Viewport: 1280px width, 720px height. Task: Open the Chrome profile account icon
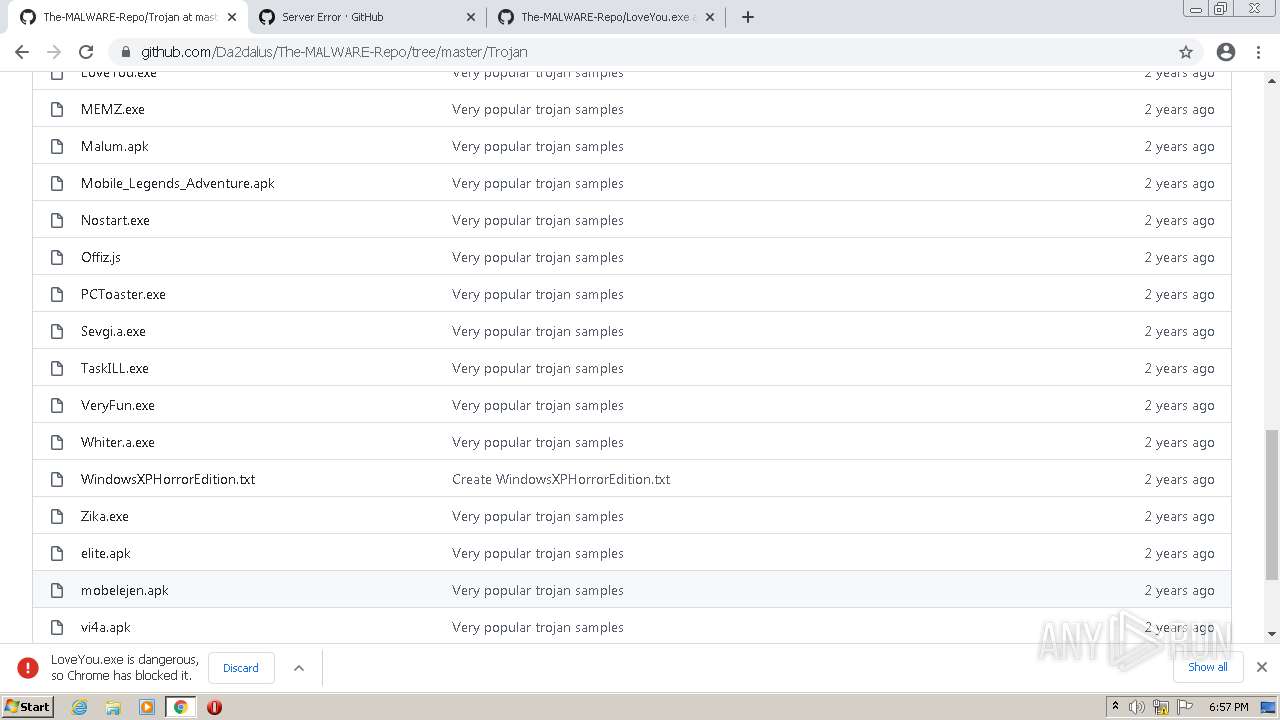pyautogui.click(x=1226, y=52)
